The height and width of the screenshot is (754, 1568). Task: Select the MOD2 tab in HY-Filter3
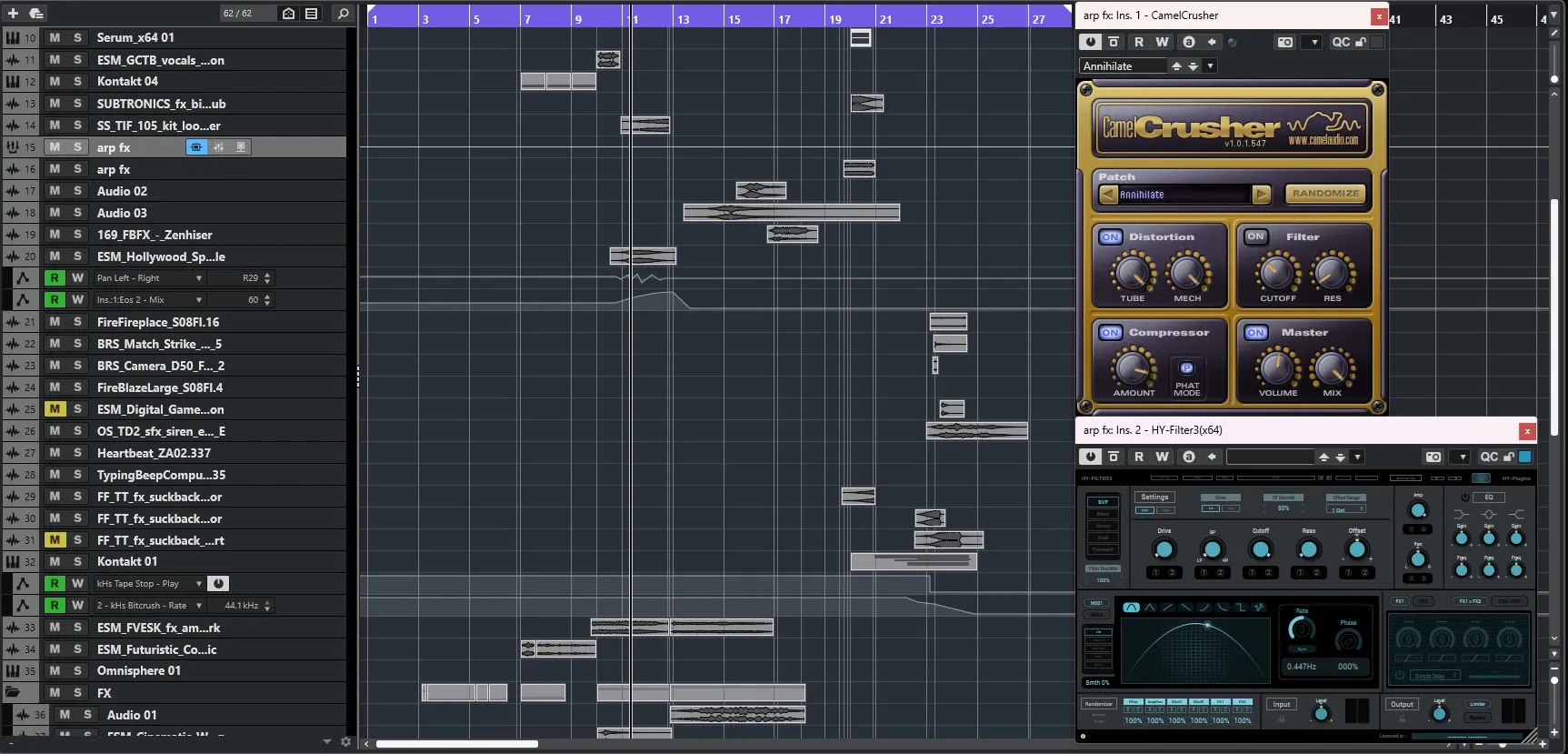click(1097, 615)
